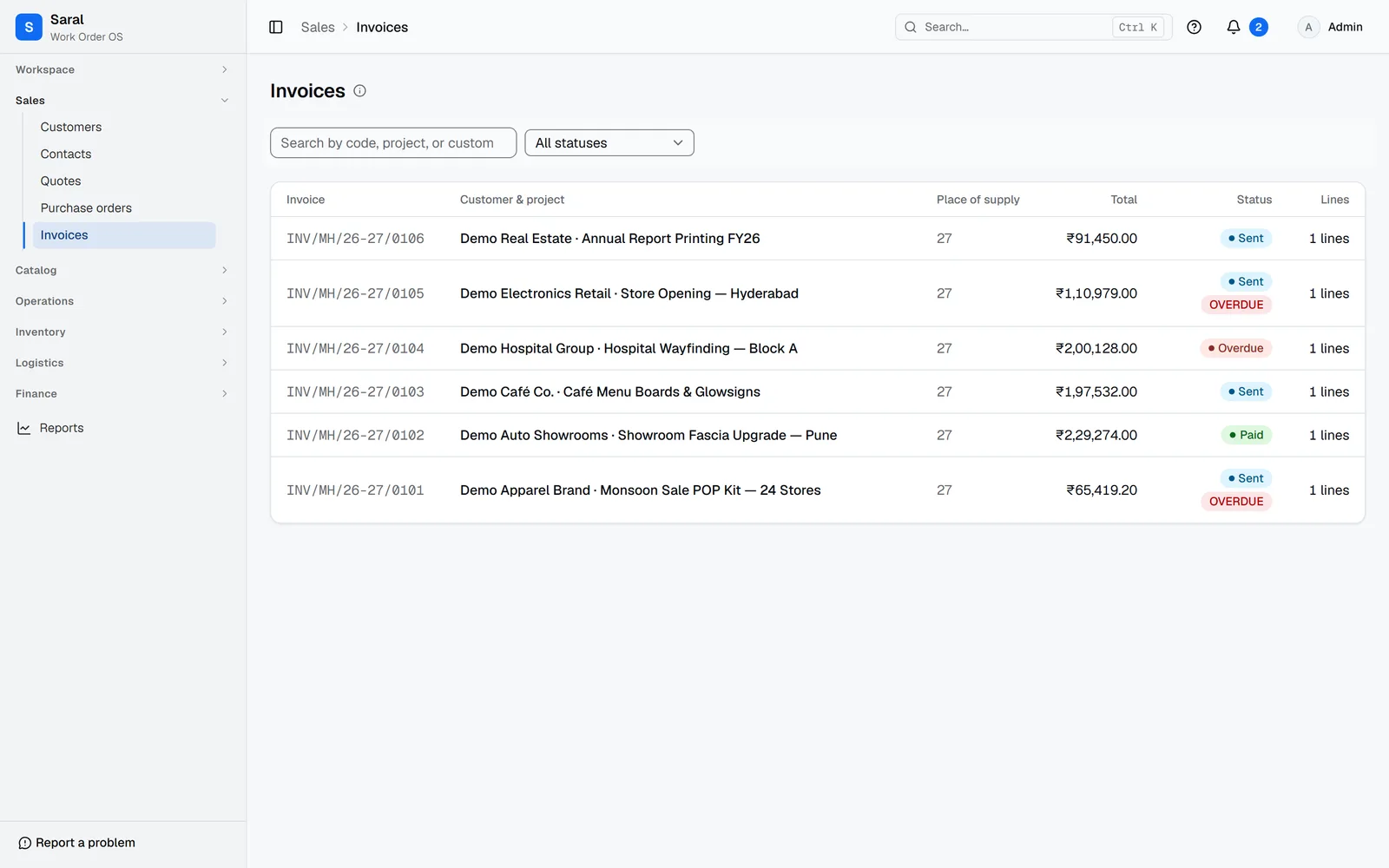
Task: Click the Saral logo icon
Action: point(29,27)
